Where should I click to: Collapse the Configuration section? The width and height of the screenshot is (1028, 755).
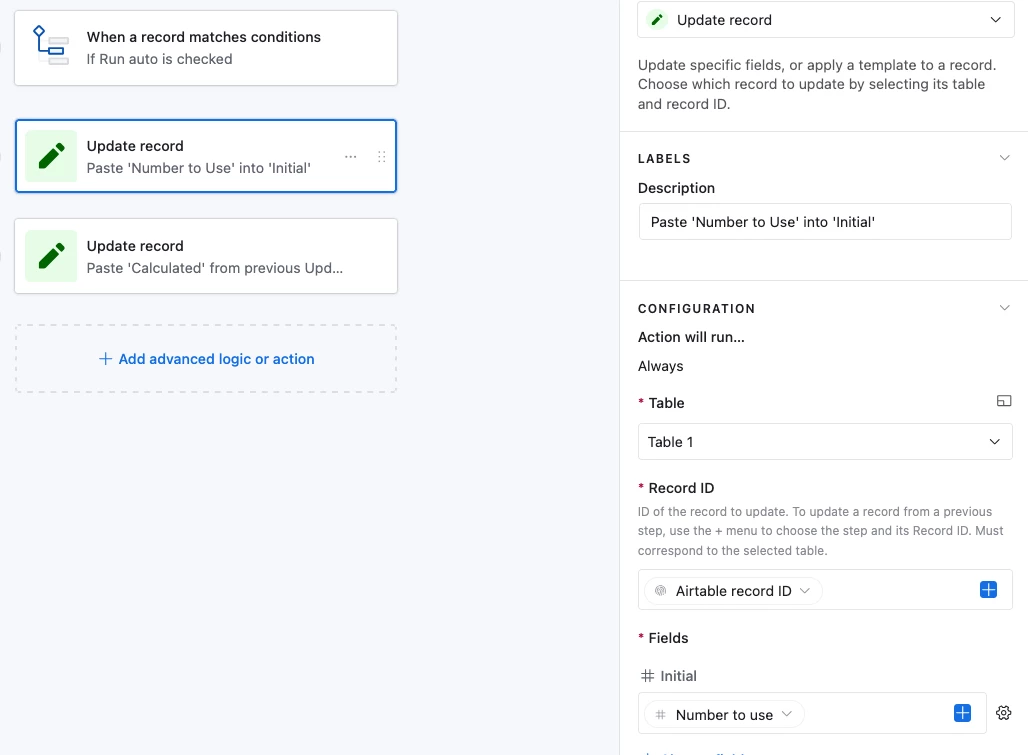pyautogui.click(x=1004, y=308)
